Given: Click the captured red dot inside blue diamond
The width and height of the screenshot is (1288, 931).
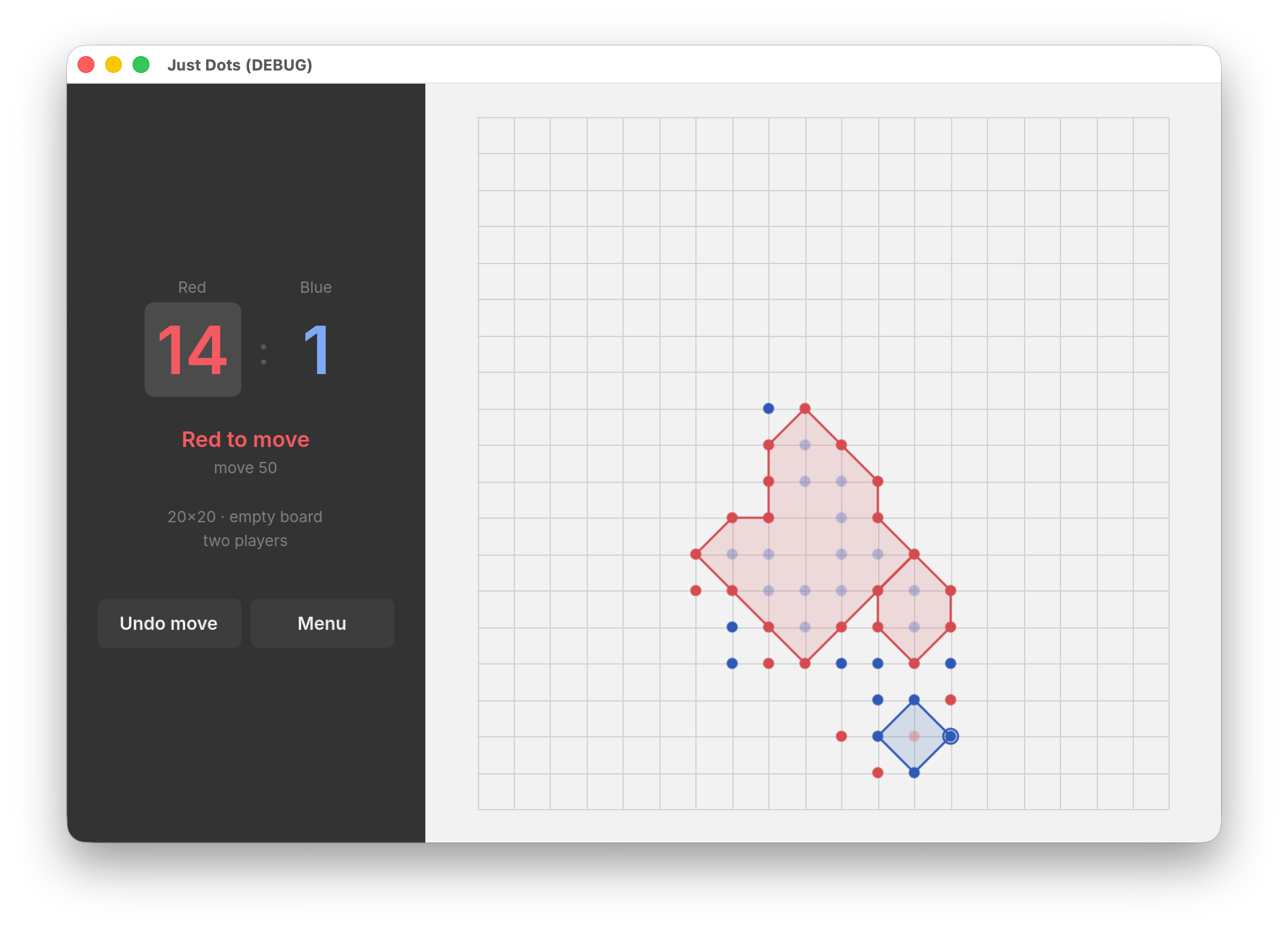Looking at the screenshot, I should click(914, 736).
